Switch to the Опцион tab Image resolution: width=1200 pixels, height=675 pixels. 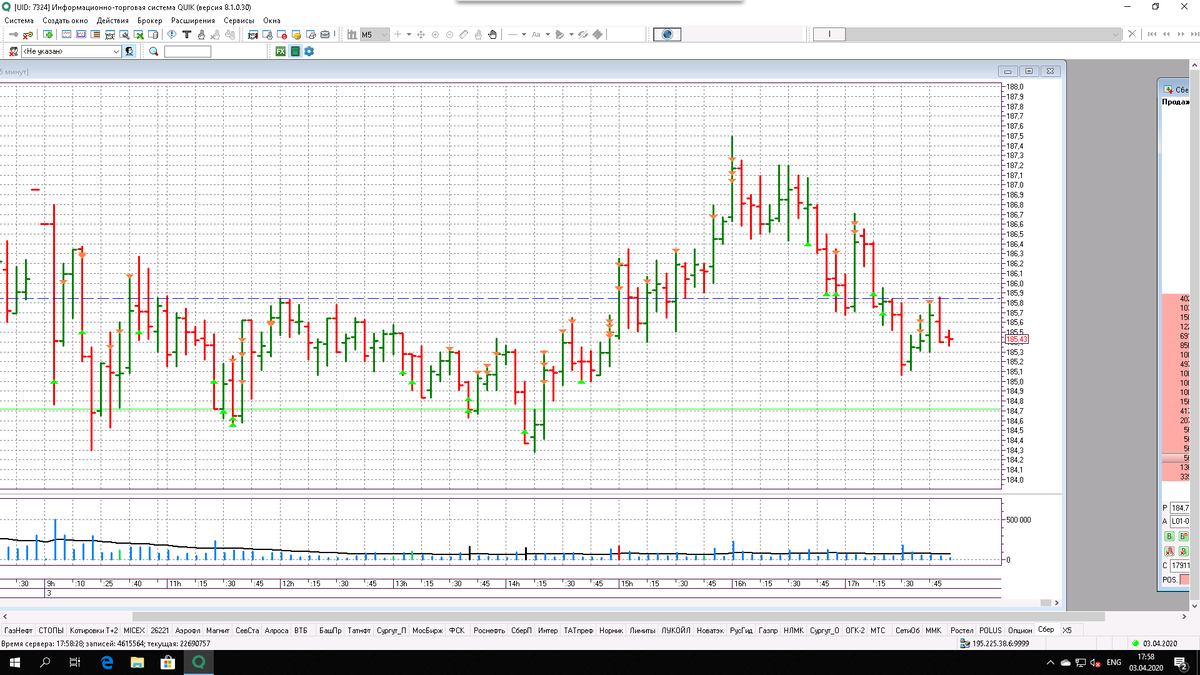pyautogui.click(x=1020, y=631)
